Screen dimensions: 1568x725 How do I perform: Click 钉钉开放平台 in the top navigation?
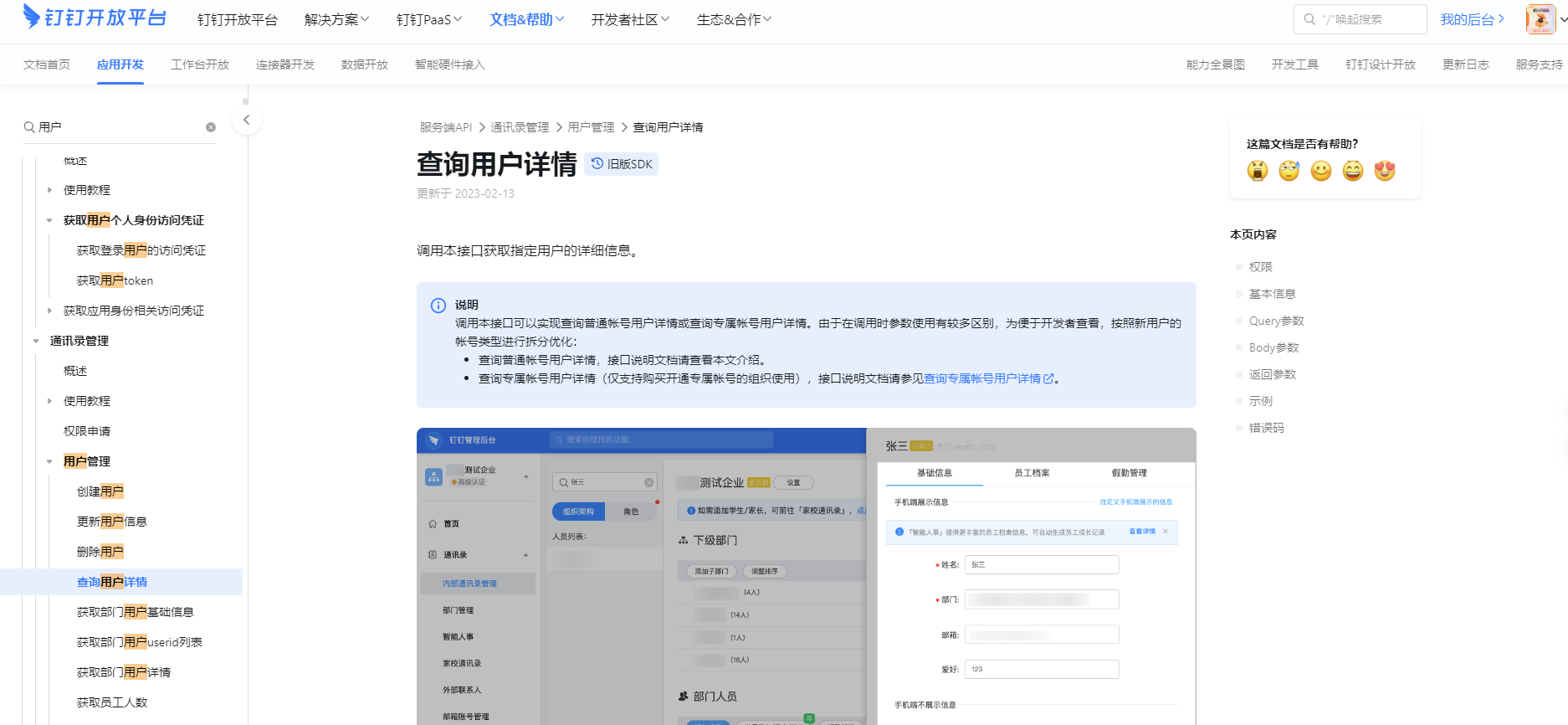(x=238, y=19)
